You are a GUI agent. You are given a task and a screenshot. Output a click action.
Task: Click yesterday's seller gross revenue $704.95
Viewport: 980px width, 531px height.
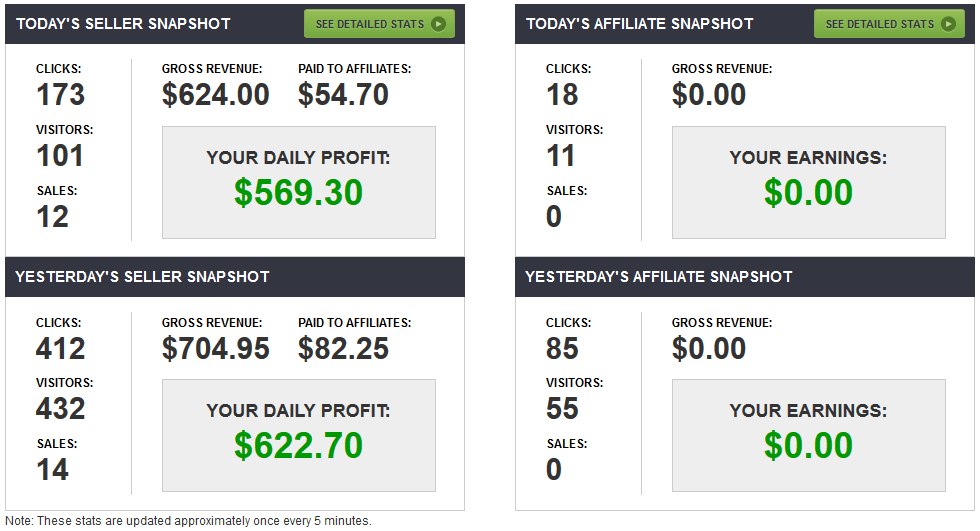click(215, 348)
